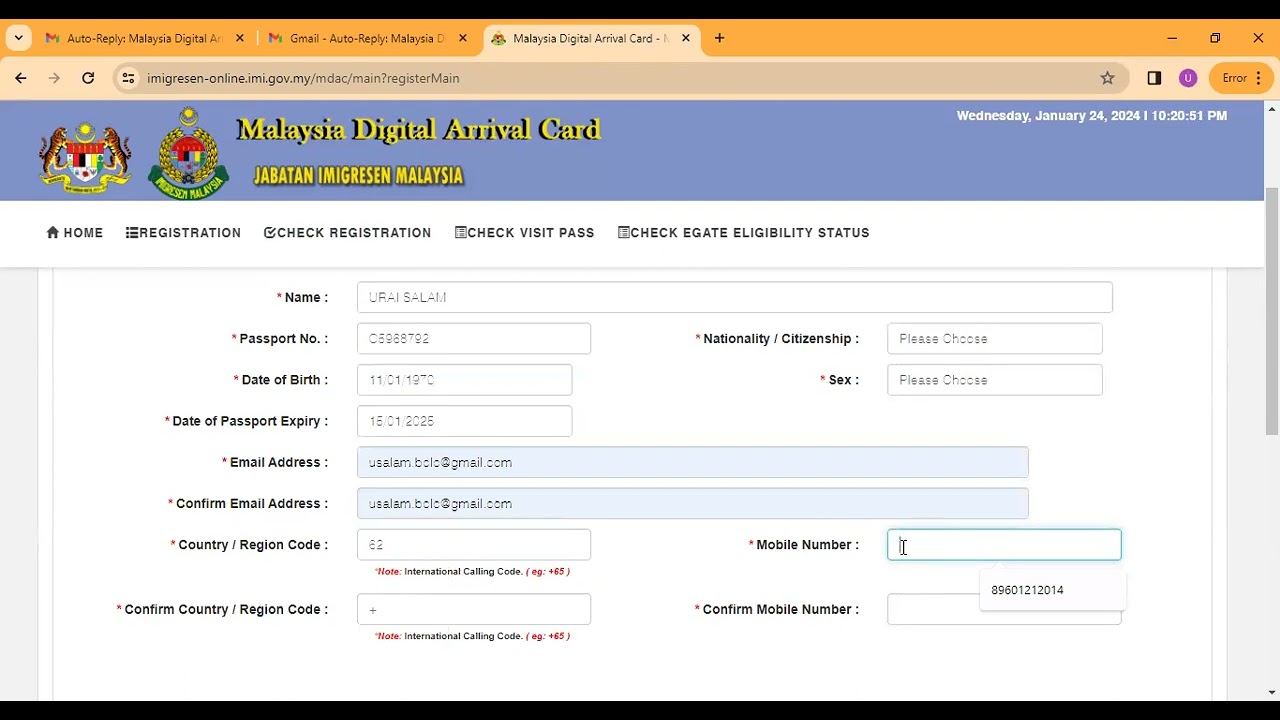The width and height of the screenshot is (1280, 720).
Task: Click the Confirm Mobile Number field
Action: click(x=1004, y=609)
